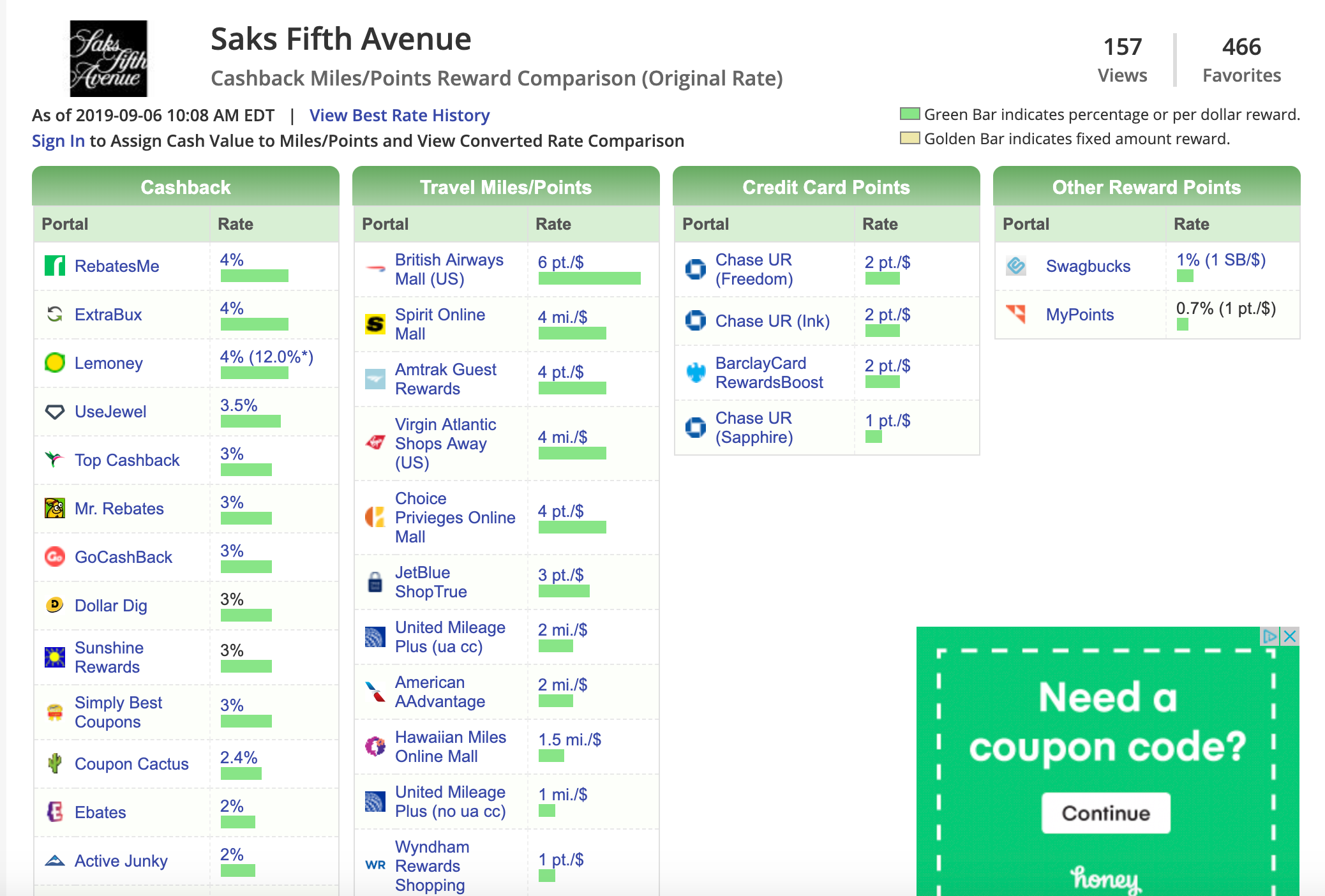Viewport: 1325px width, 896px height.
Task: Click Continue in the Honey ad
Action: click(x=1106, y=813)
